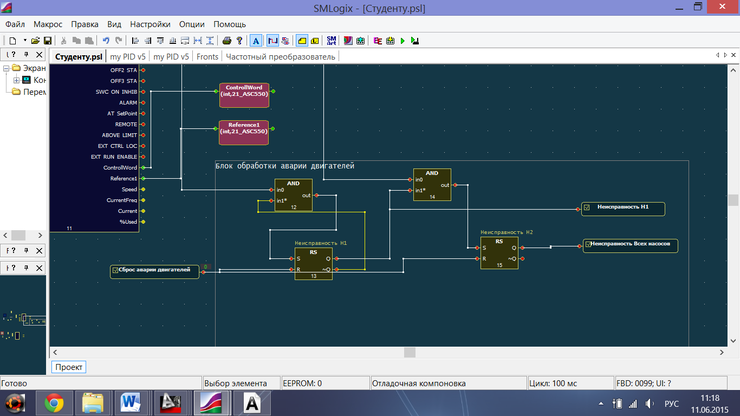The image size is (740, 416).
Task: Click the green Run arrow icon
Action: [402, 41]
